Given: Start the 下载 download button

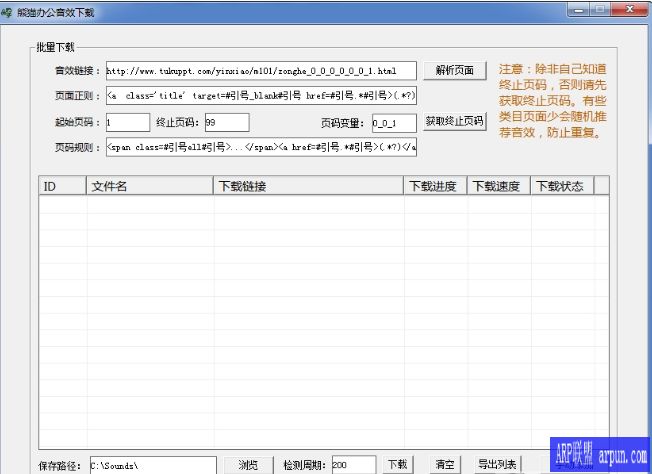Looking at the screenshot, I should coord(398,464).
